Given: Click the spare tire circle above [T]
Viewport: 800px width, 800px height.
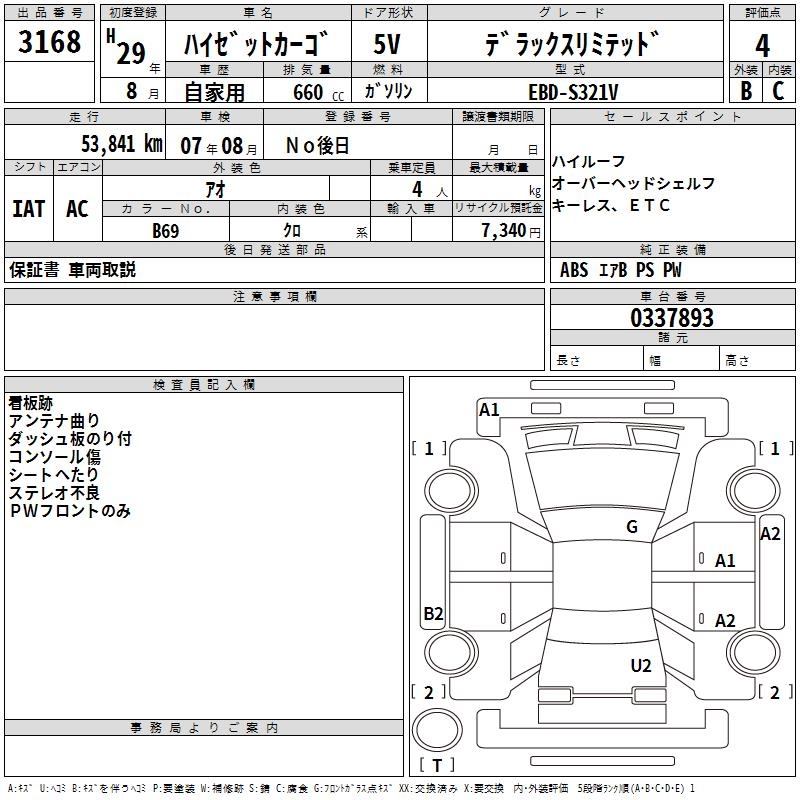Looking at the screenshot, I should (x=437, y=730).
